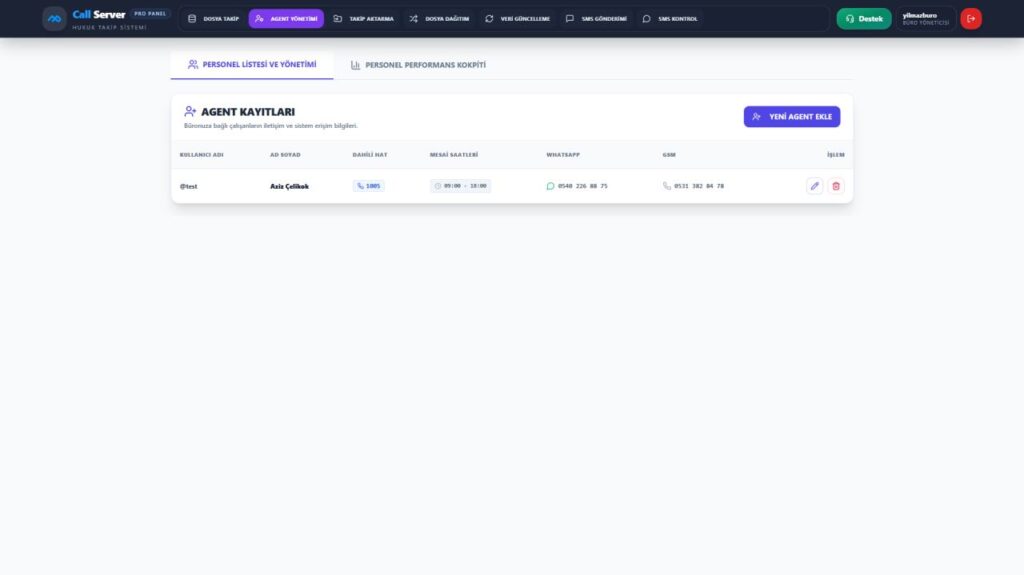
Task: Click the internal line badge 1005
Action: [x=368, y=186]
